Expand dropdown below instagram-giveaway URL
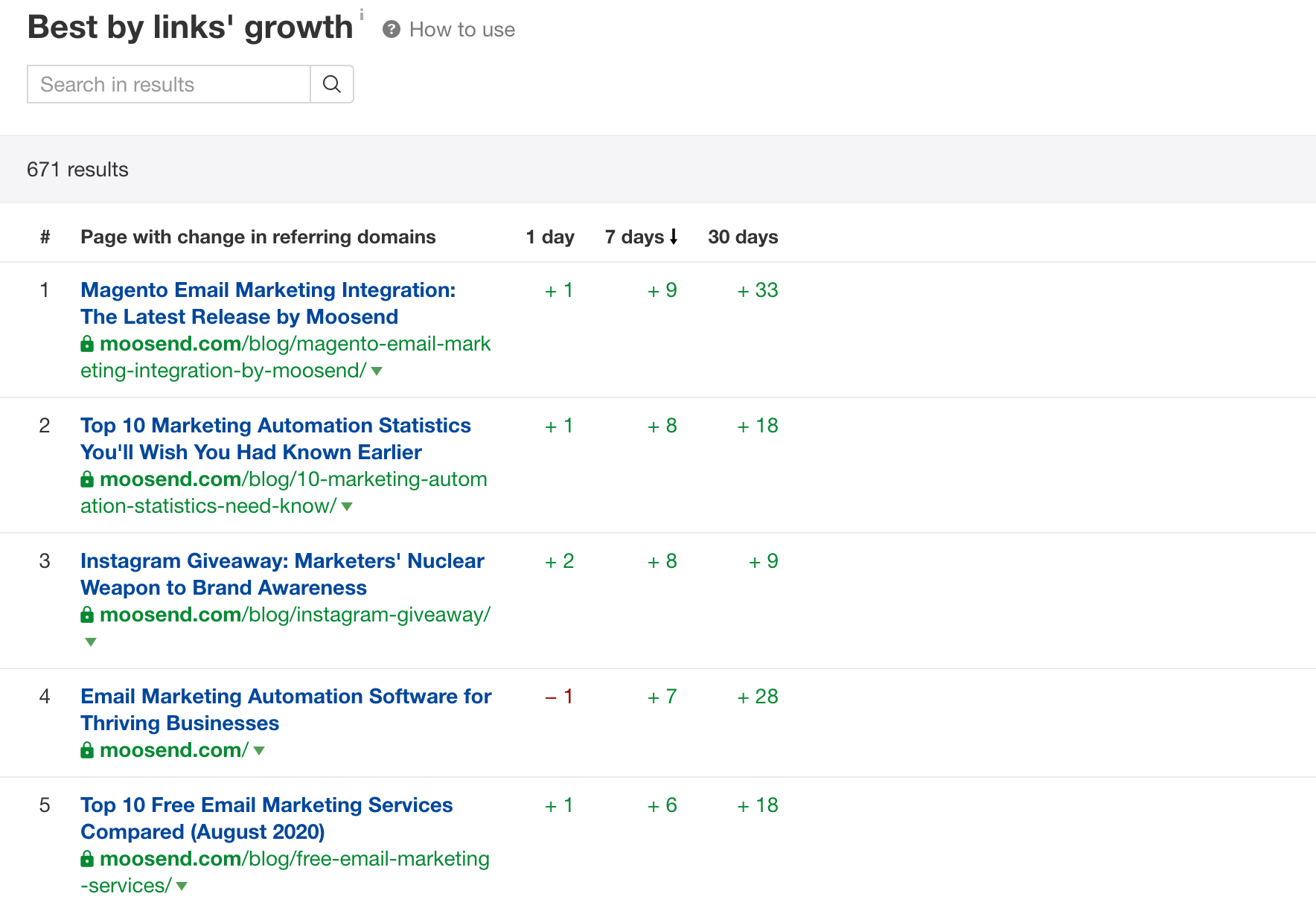Image resolution: width=1316 pixels, height=911 pixels. 91,642
